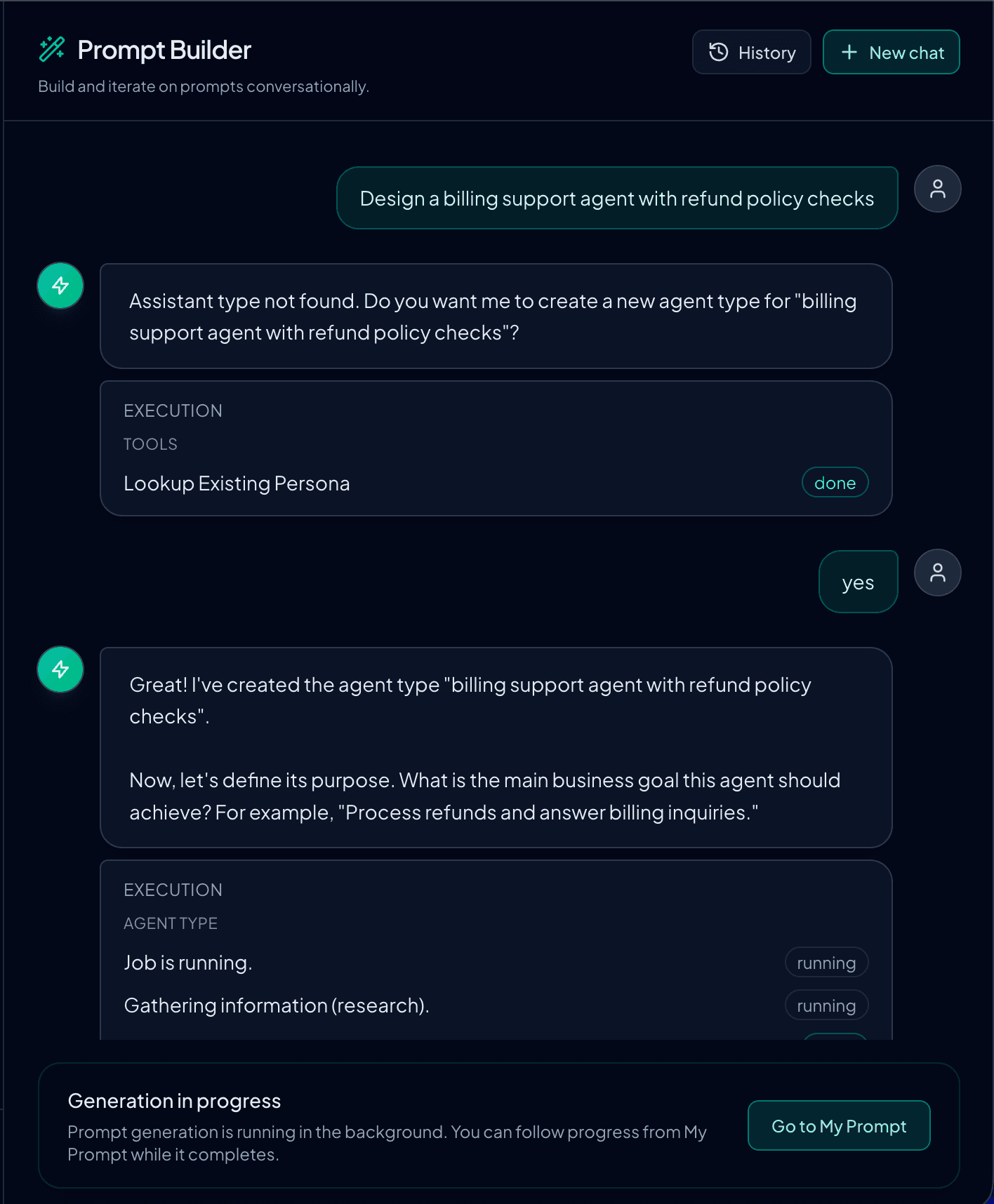This screenshot has height=1204, width=994.
Task: Click the user avatar next to first message
Action: coord(938,189)
